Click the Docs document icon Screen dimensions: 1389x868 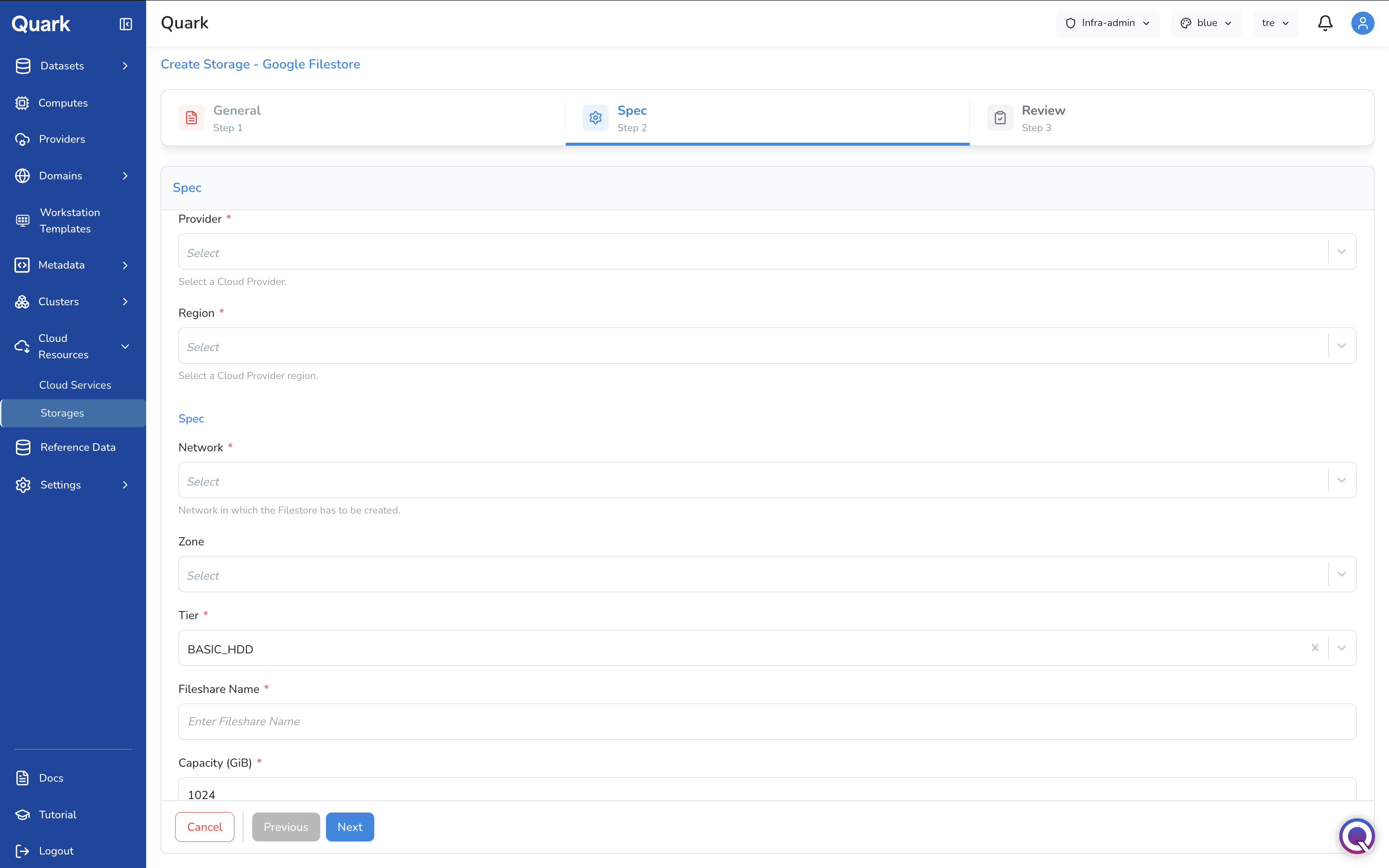(x=22, y=778)
